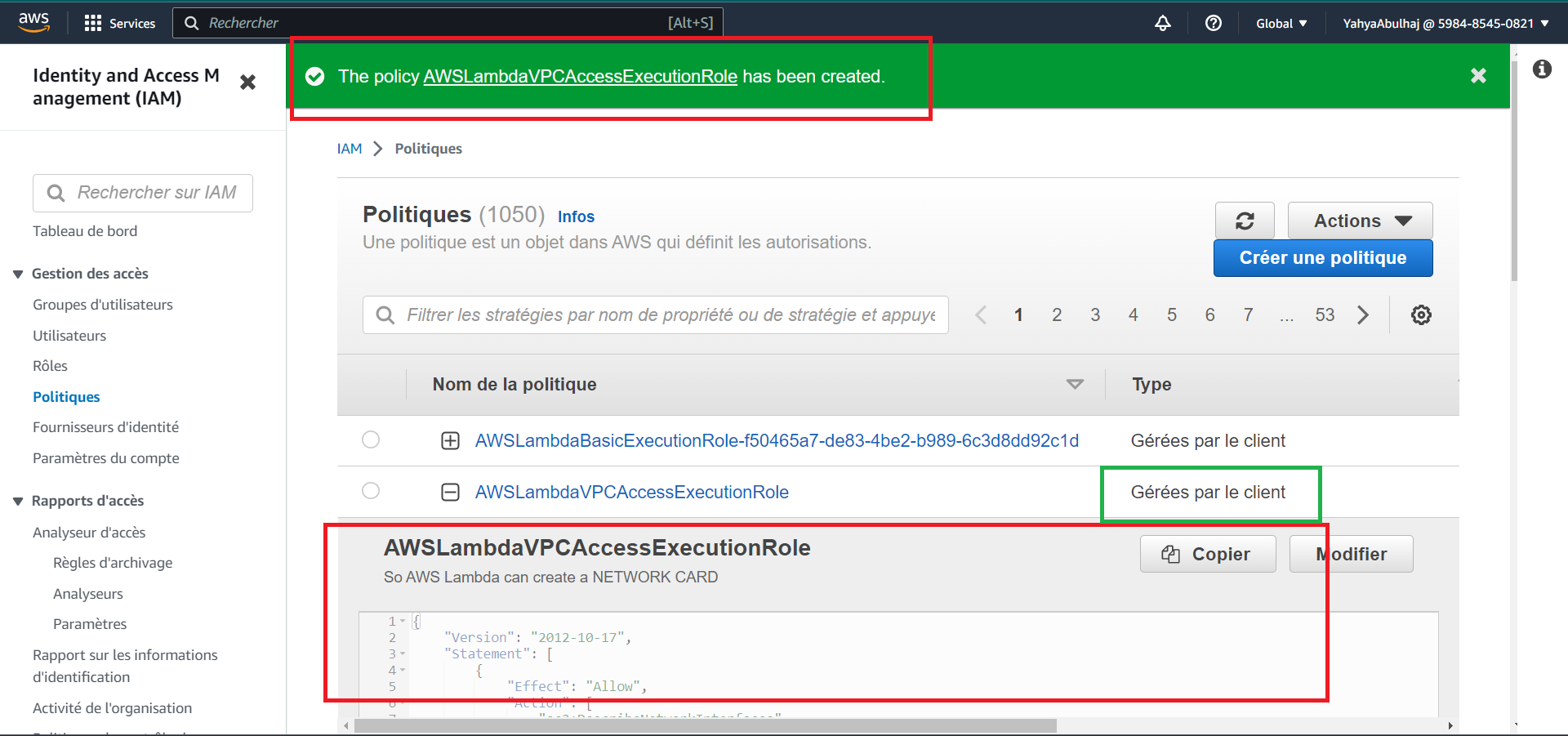Collapse the AWSLambdaVPCAccessExecutionRole row minus icon
This screenshot has width=1568, height=736.
[x=450, y=492]
